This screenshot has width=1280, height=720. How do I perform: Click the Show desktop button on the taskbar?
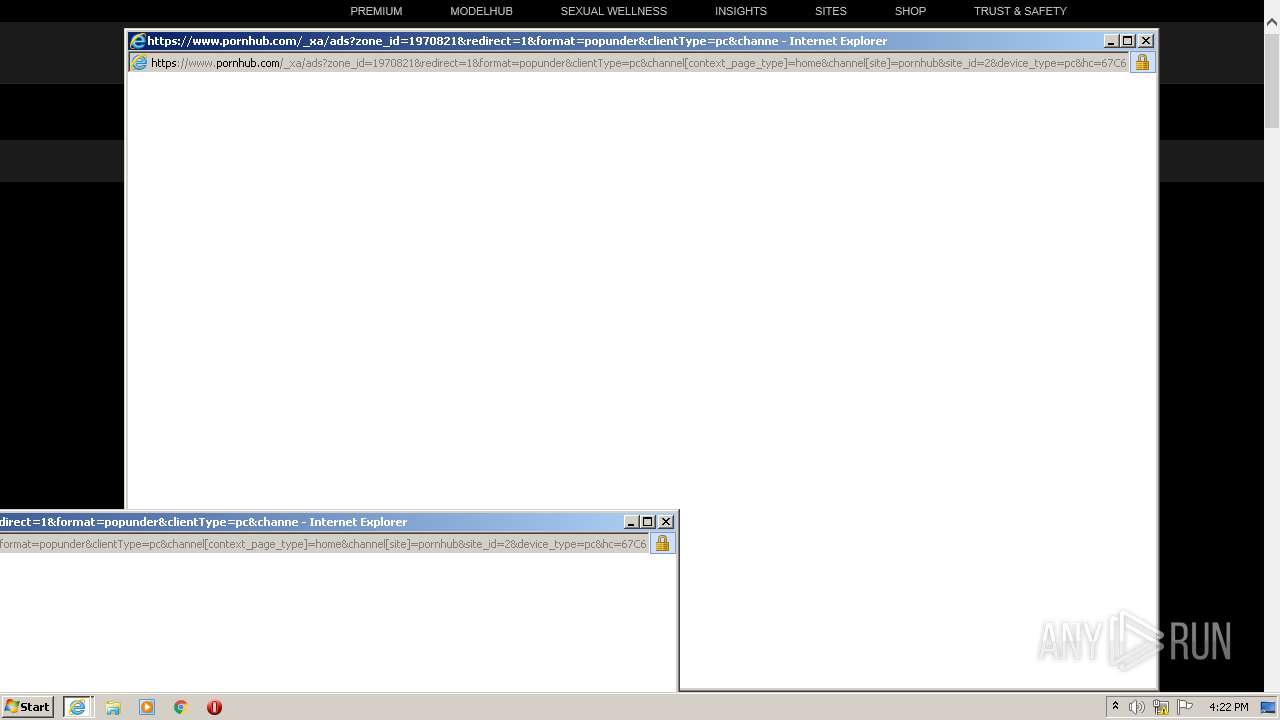tap(1269, 707)
